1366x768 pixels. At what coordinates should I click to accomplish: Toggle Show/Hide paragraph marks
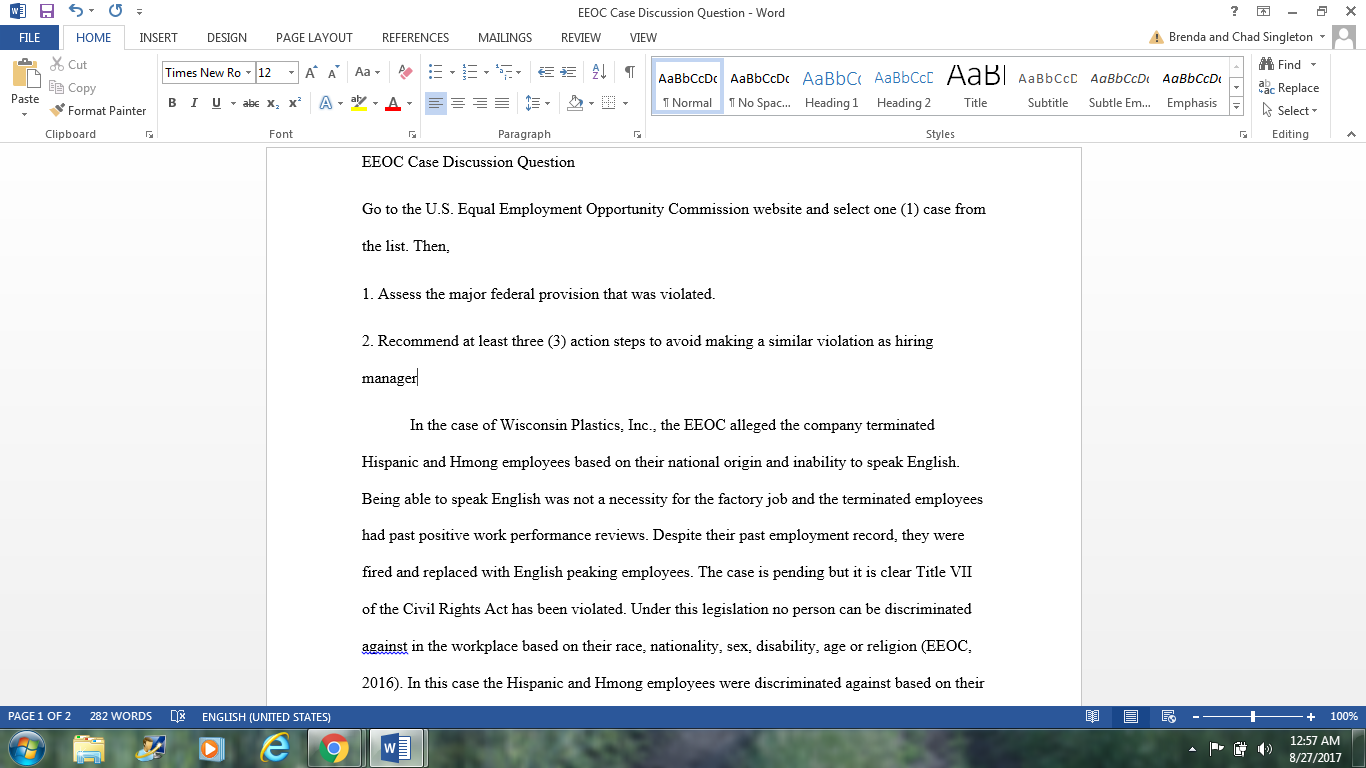pyautogui.click(x=629, y=72)
